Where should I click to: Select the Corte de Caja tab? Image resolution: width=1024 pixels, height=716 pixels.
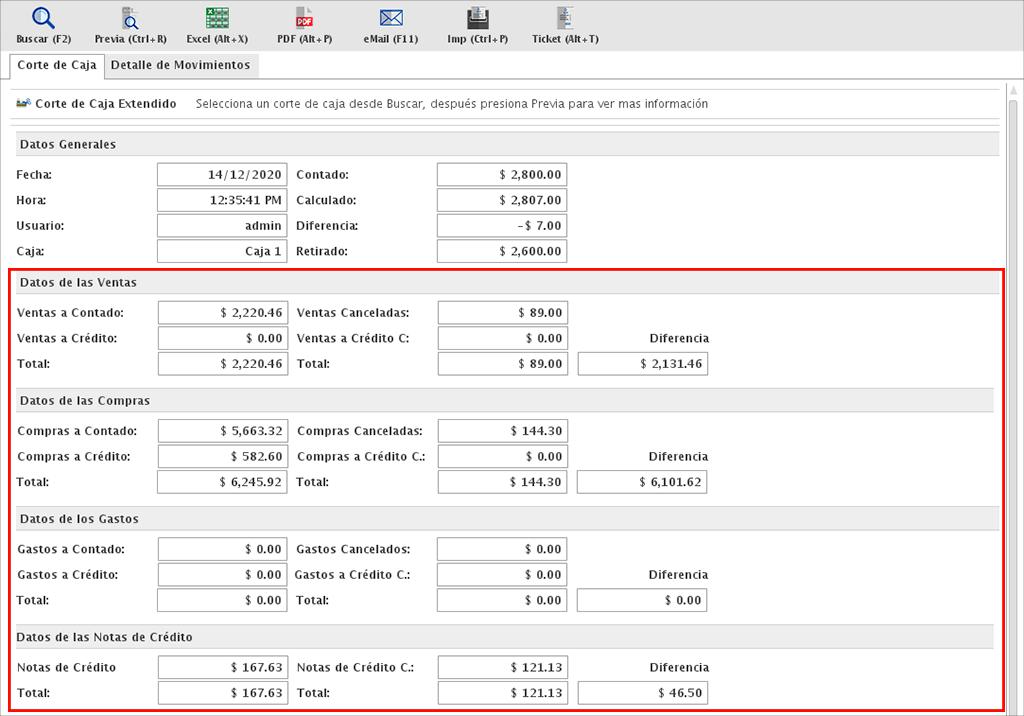tap(57, 65)
